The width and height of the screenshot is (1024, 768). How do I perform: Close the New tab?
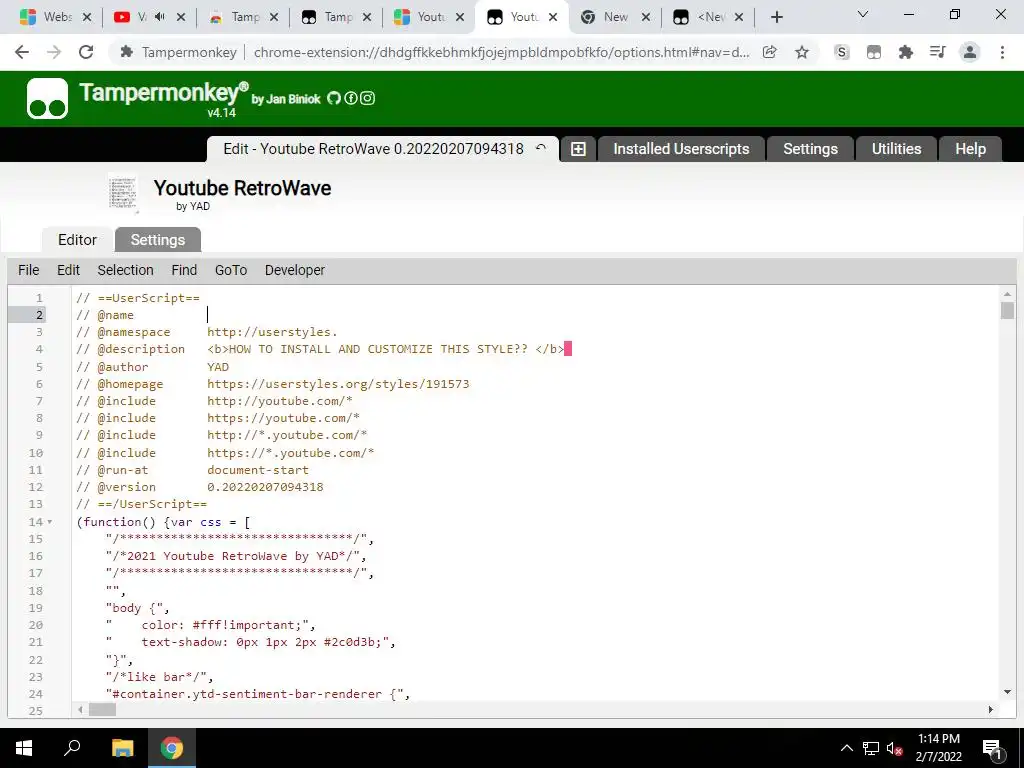point(646,18)
